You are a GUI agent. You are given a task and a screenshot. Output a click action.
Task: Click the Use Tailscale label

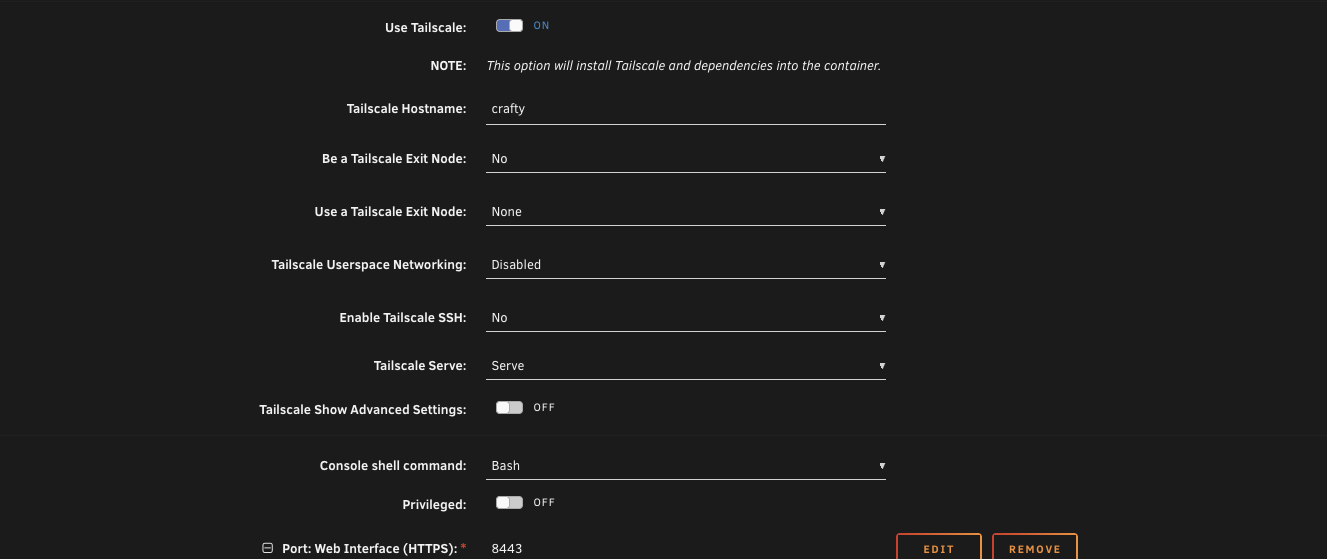pyautogui.click(x=426, y=28)
